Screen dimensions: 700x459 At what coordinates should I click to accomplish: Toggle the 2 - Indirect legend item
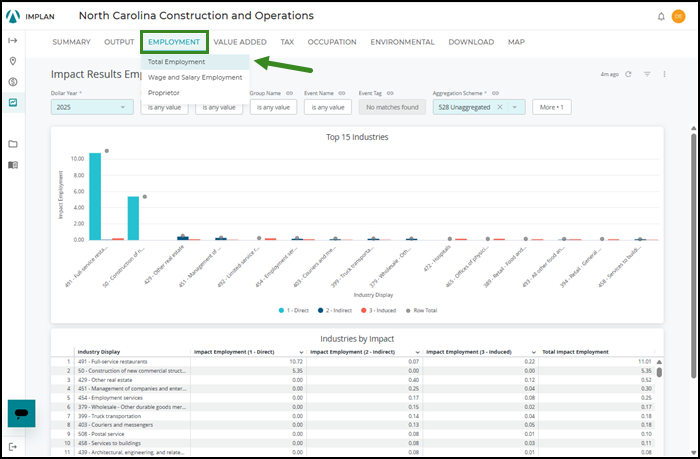335,311
